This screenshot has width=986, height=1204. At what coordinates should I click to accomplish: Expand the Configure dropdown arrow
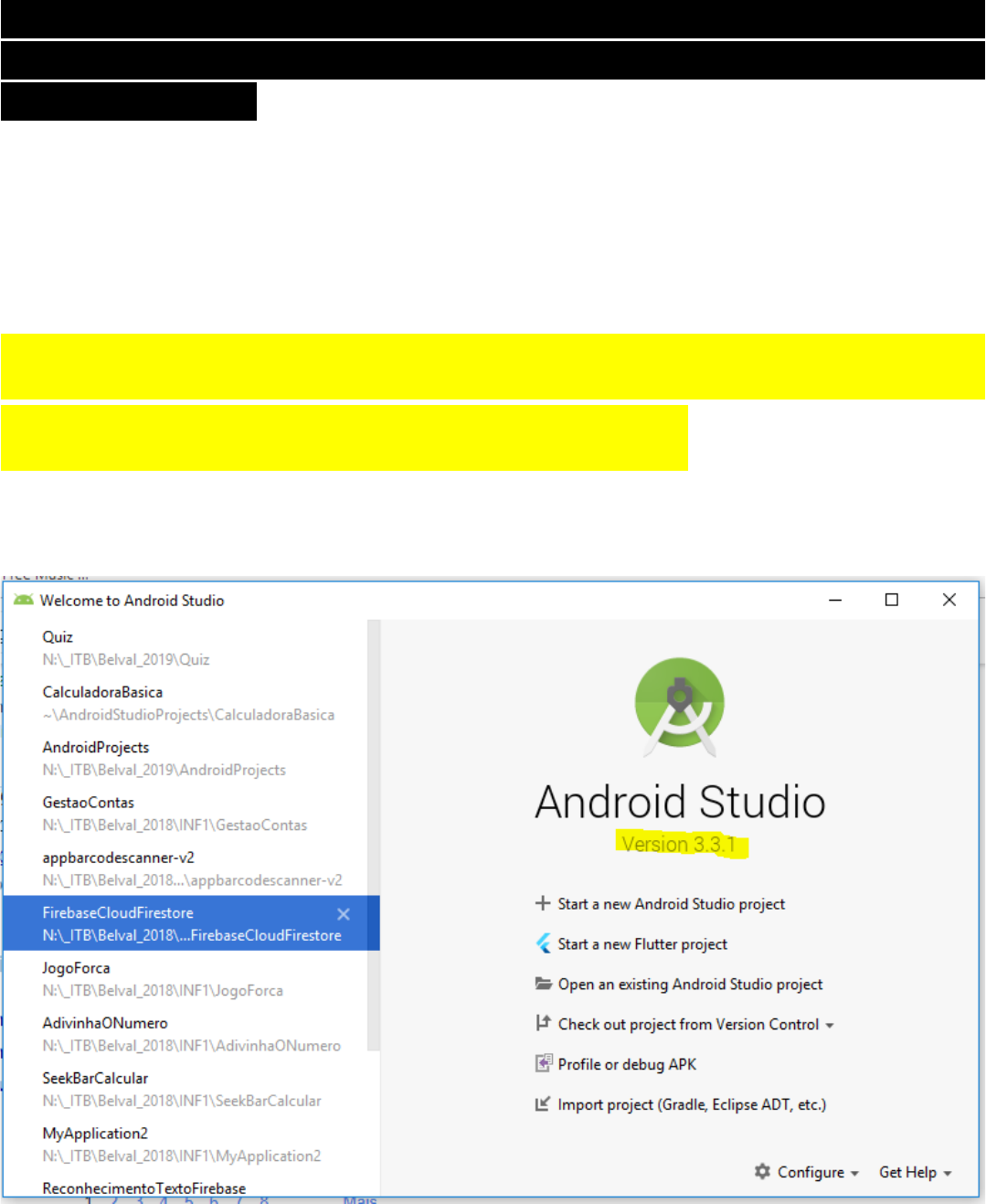(854, 1173)
